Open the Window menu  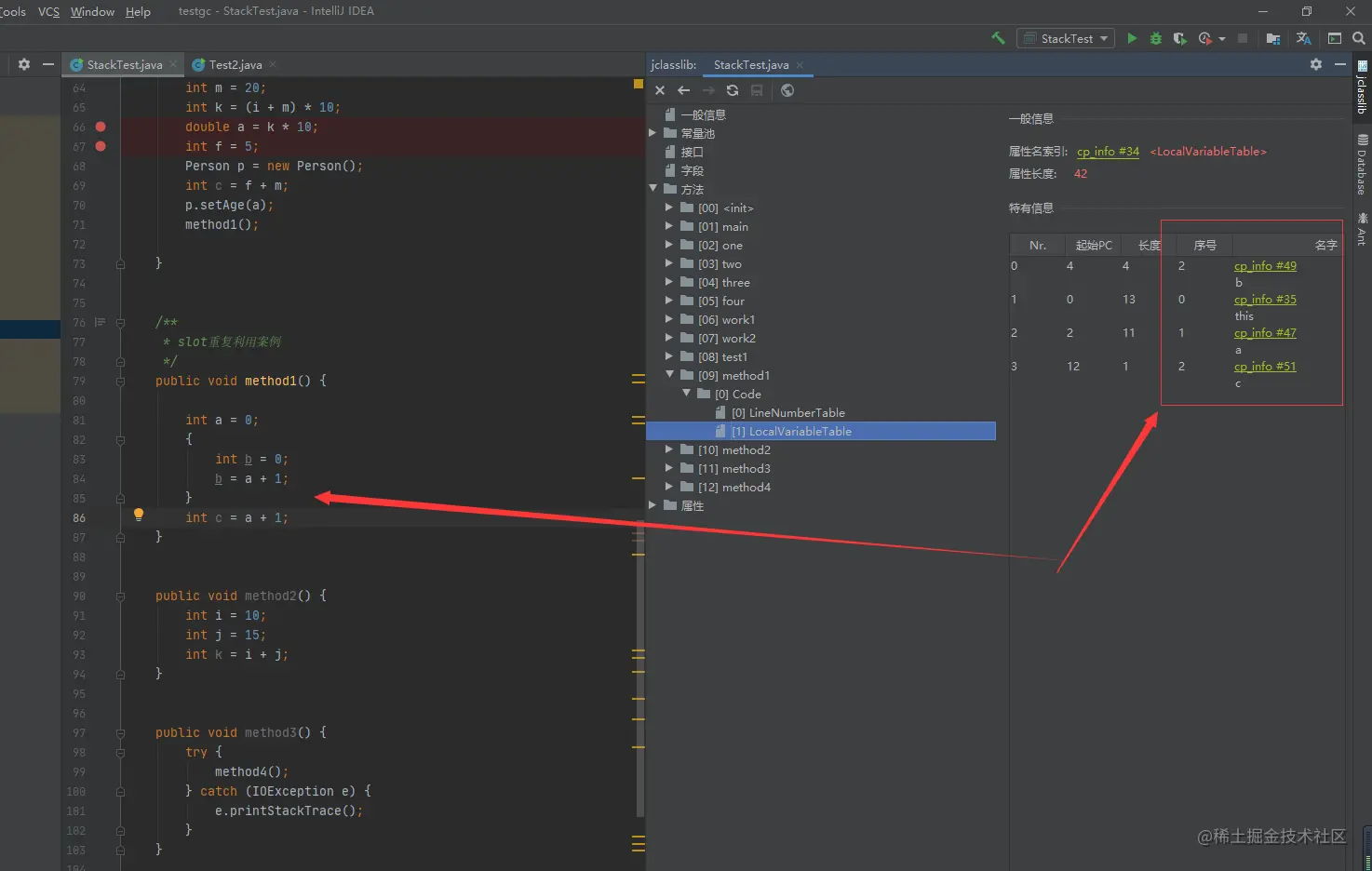click(x=92, y=11)
